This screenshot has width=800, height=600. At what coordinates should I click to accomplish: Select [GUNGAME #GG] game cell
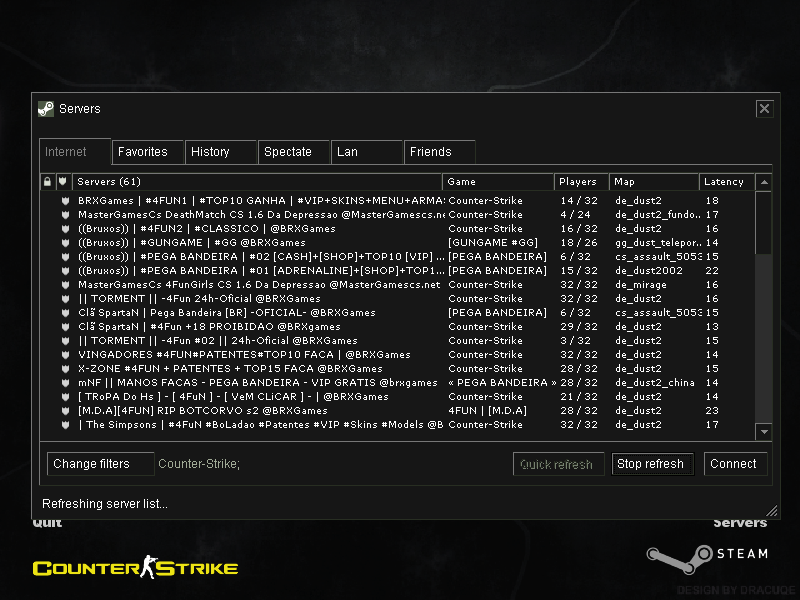point(493,243)
